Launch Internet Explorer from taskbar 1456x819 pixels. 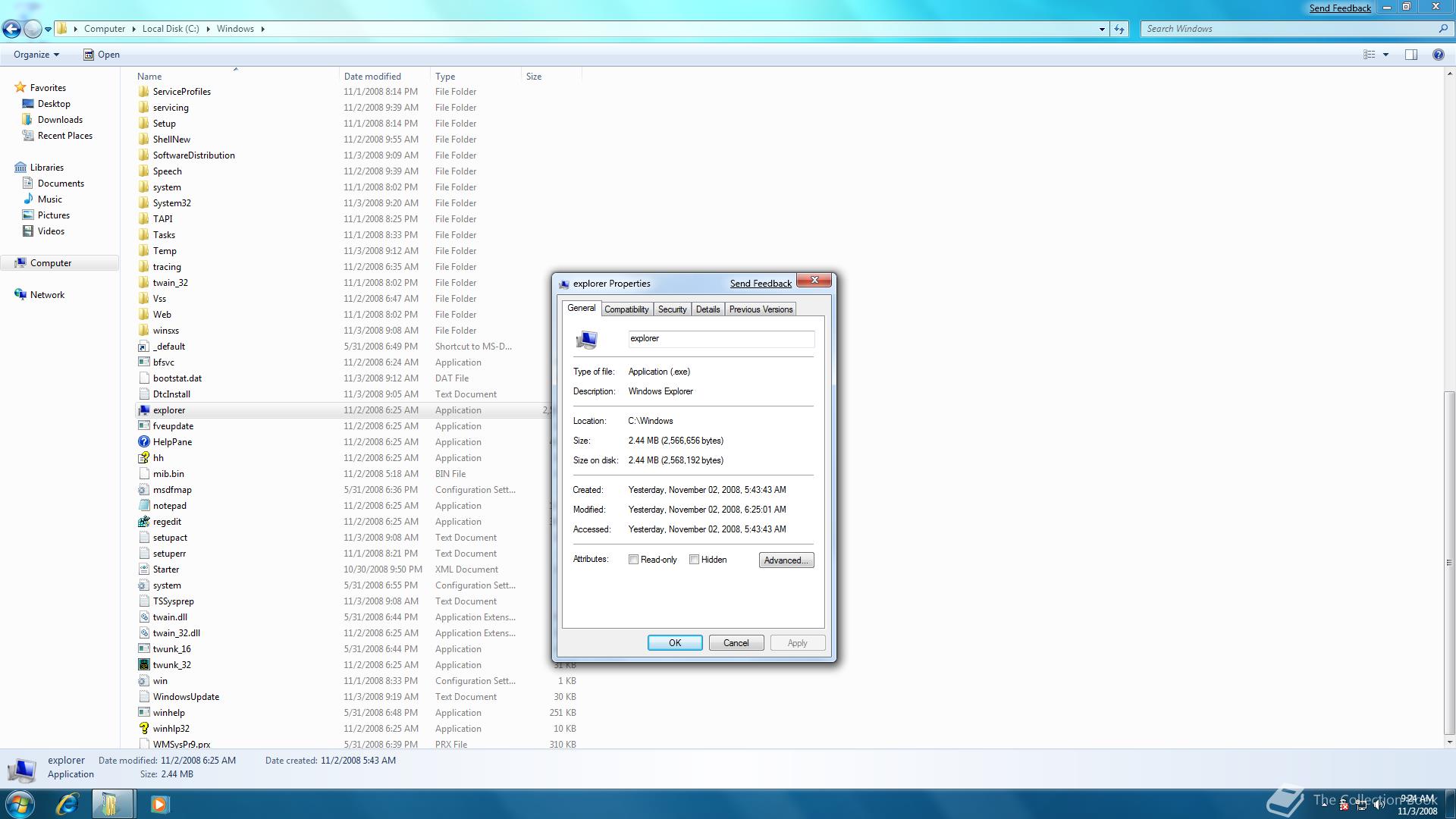[x=67, y=804]
